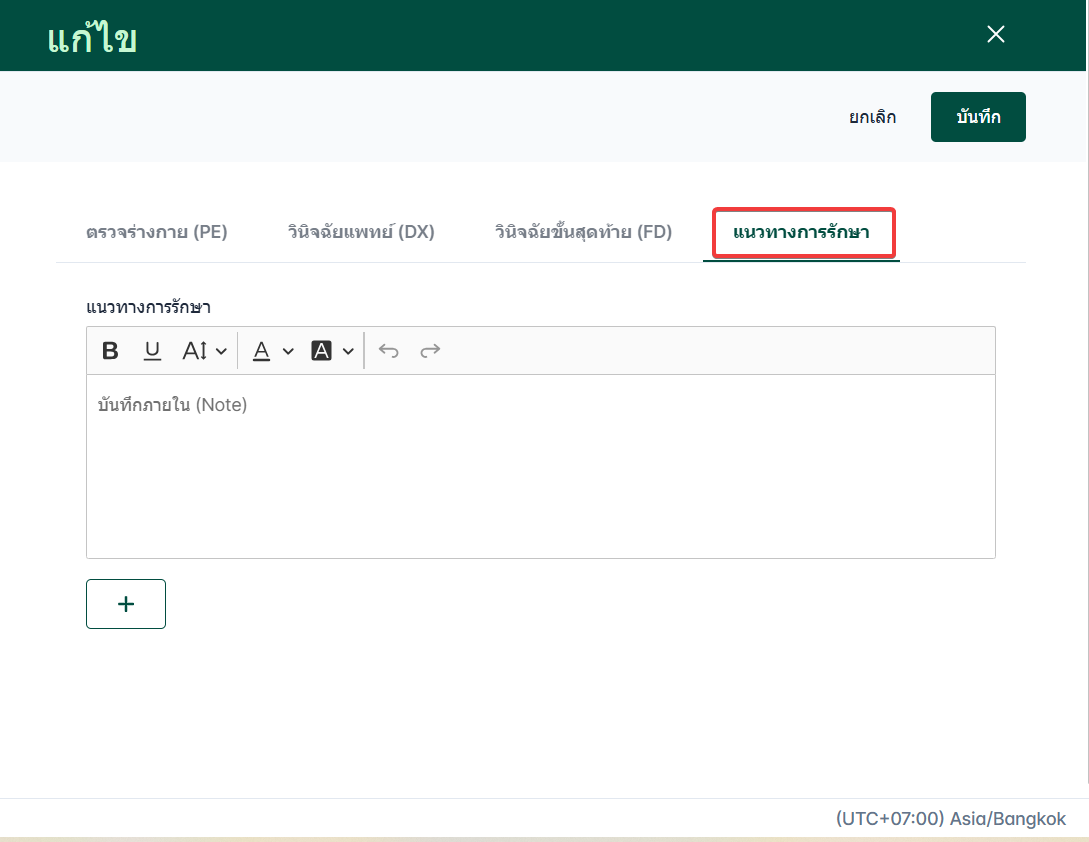
Task: Expand the font size dropdown chevron
Action: (x=221, y=352)
